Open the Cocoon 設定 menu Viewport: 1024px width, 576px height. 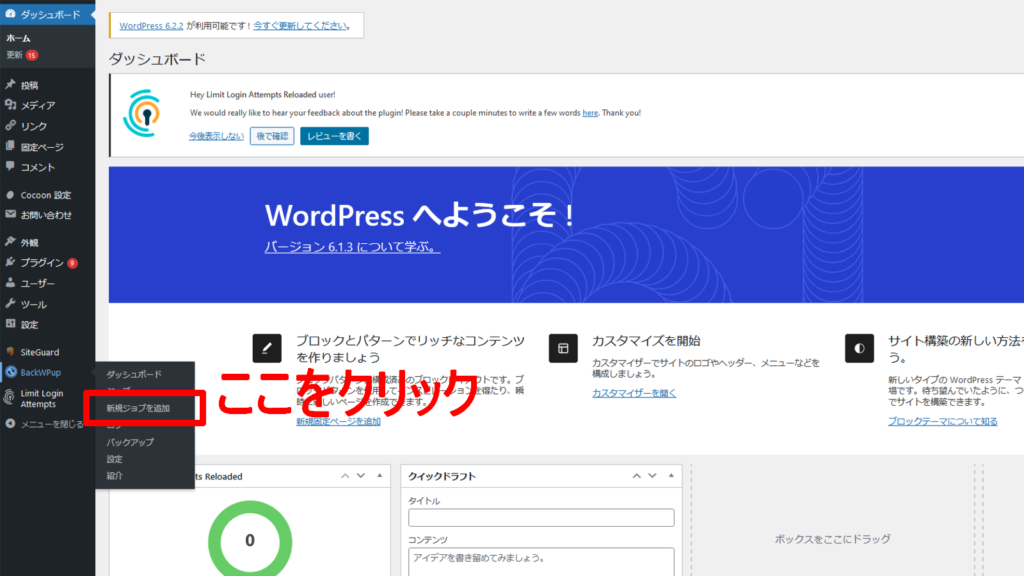47,195
